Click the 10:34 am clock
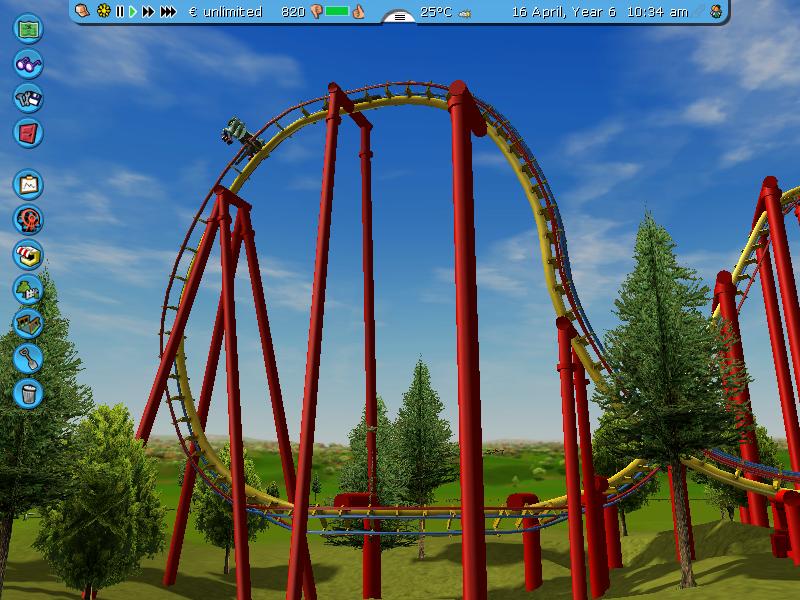Screen dimensions: 800x600 (657, 12)
